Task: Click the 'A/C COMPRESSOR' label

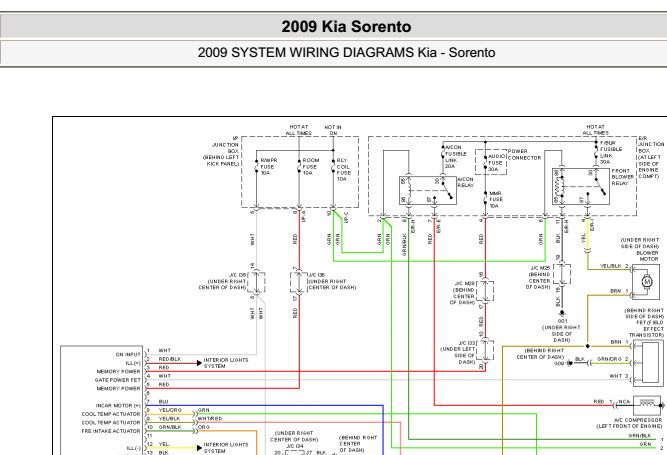Action: 638,420
